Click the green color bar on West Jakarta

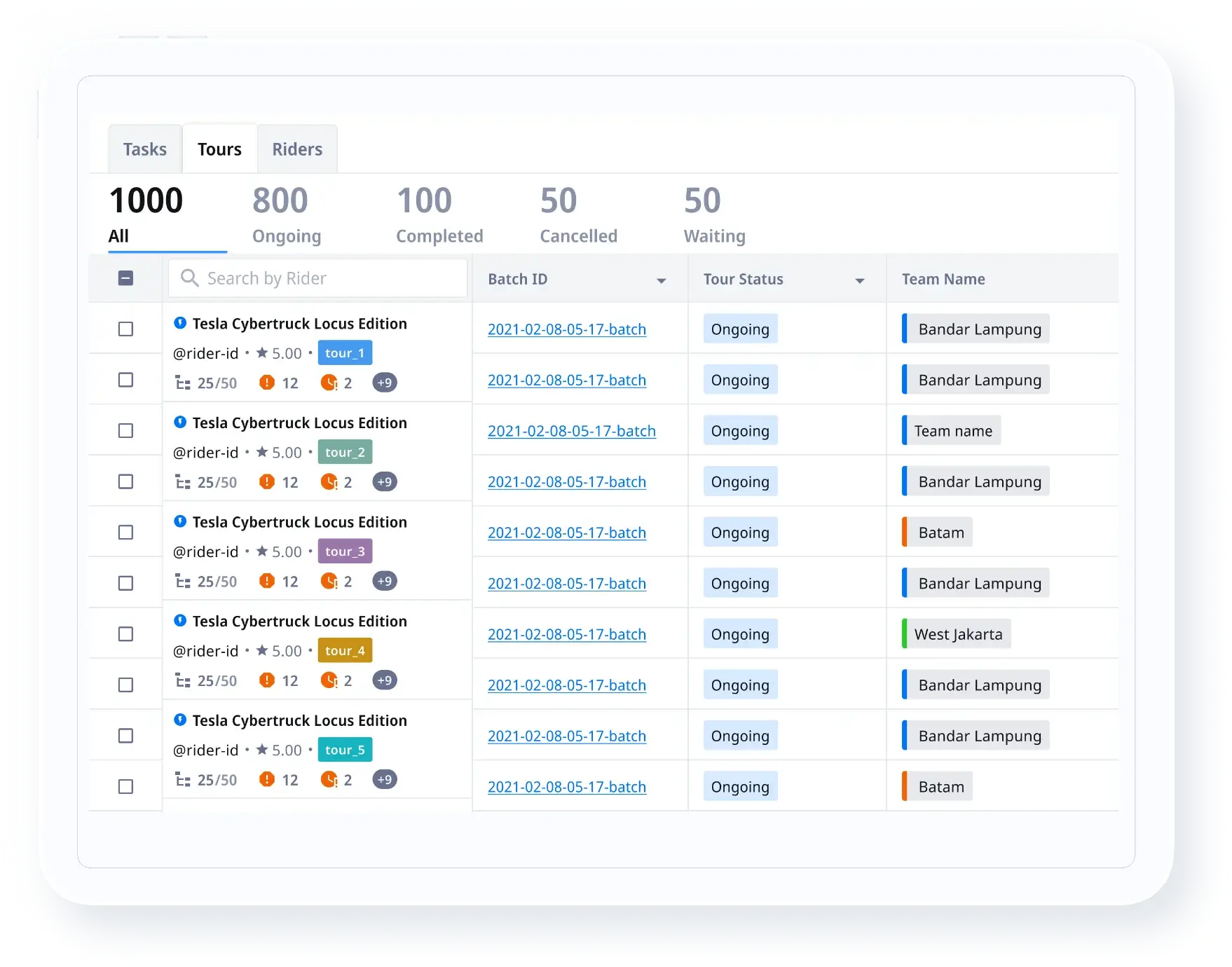click(904, 633)
